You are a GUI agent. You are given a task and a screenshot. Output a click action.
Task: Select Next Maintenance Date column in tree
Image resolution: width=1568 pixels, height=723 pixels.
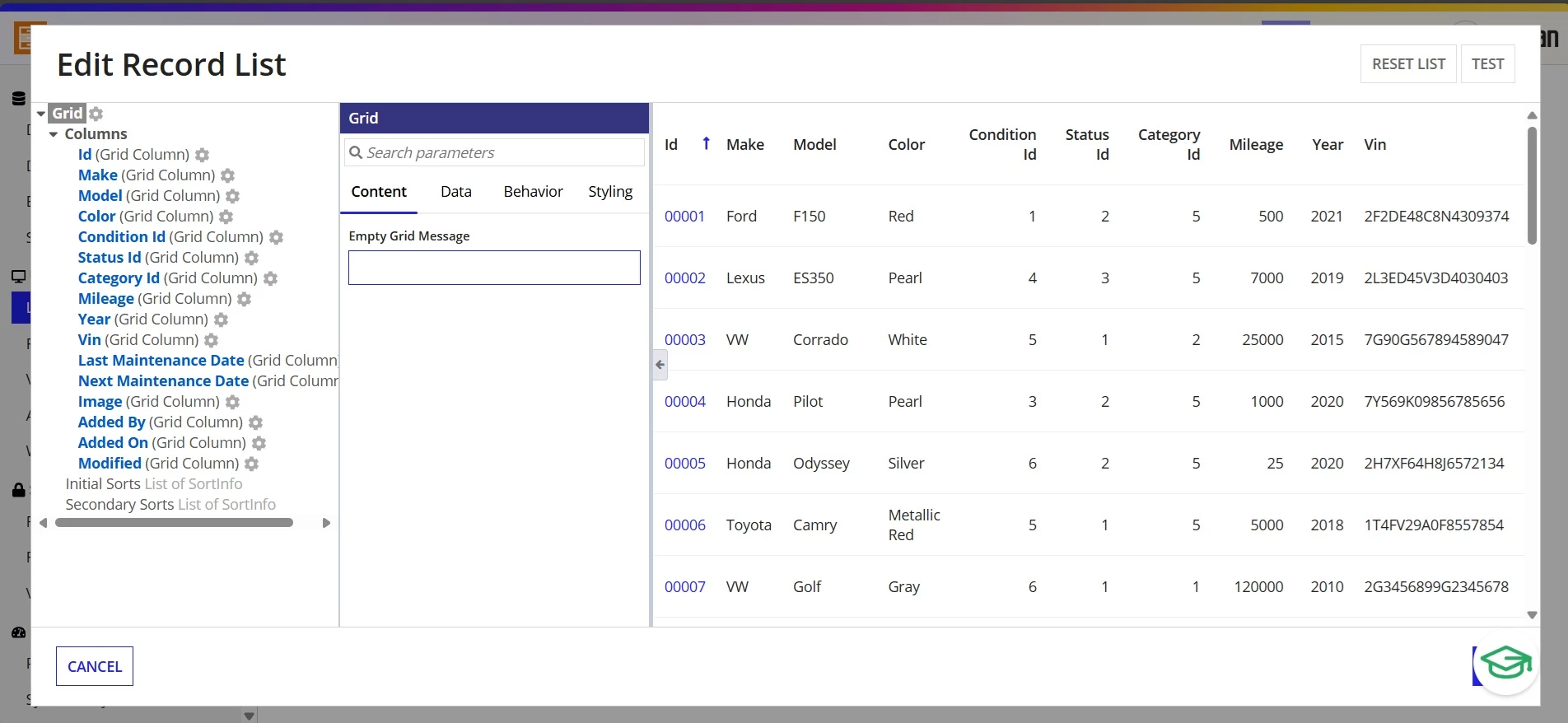click(x=163, y=381)
